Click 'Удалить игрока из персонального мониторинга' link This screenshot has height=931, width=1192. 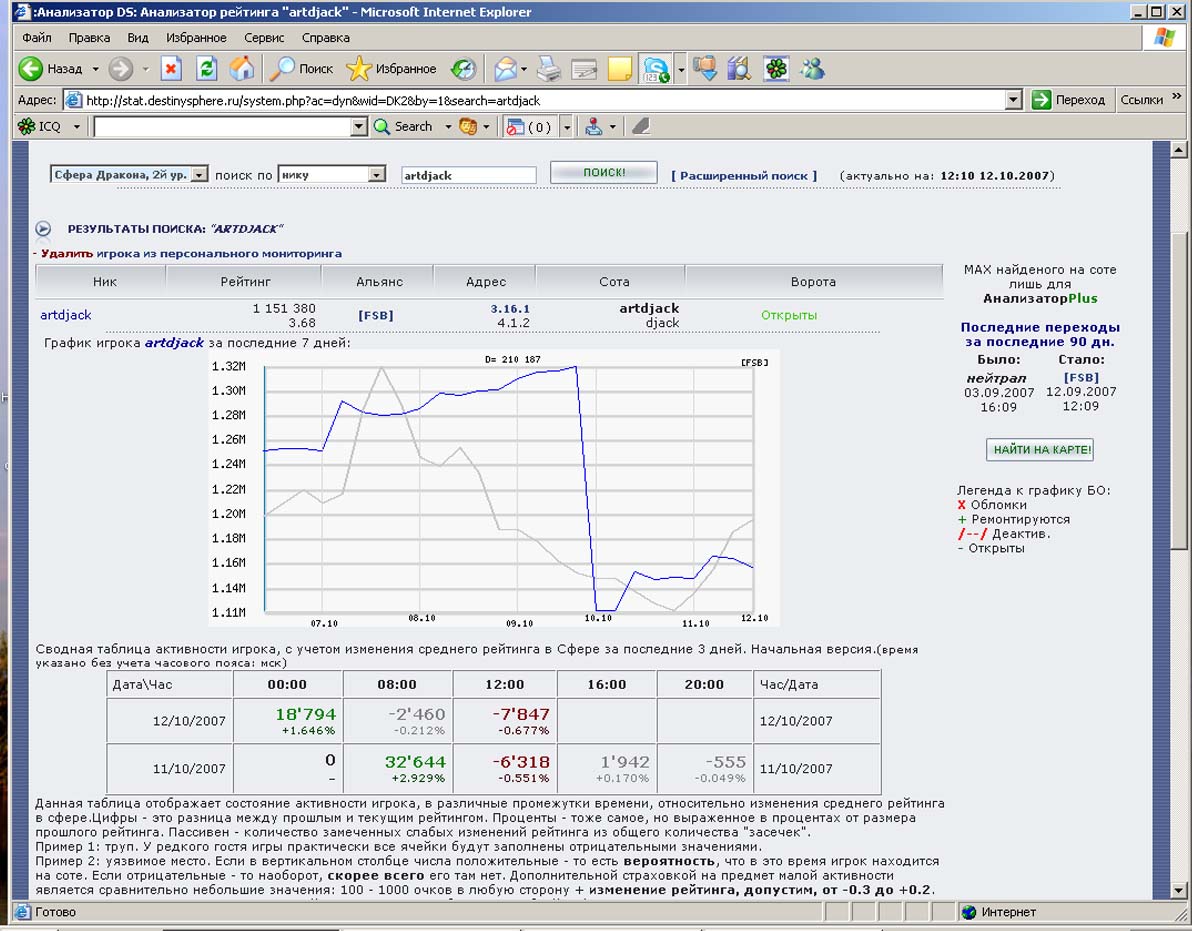[x=191, y=254]
